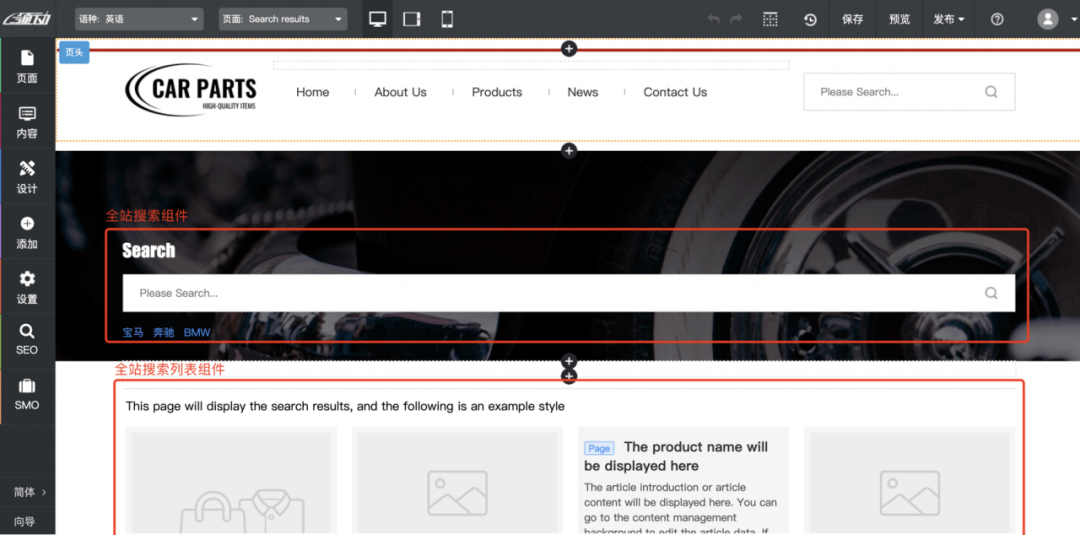Click the Products item in site navigation
Image resolution: width=1080 pixels, height=535 pixels.
(x=497, y=92)
